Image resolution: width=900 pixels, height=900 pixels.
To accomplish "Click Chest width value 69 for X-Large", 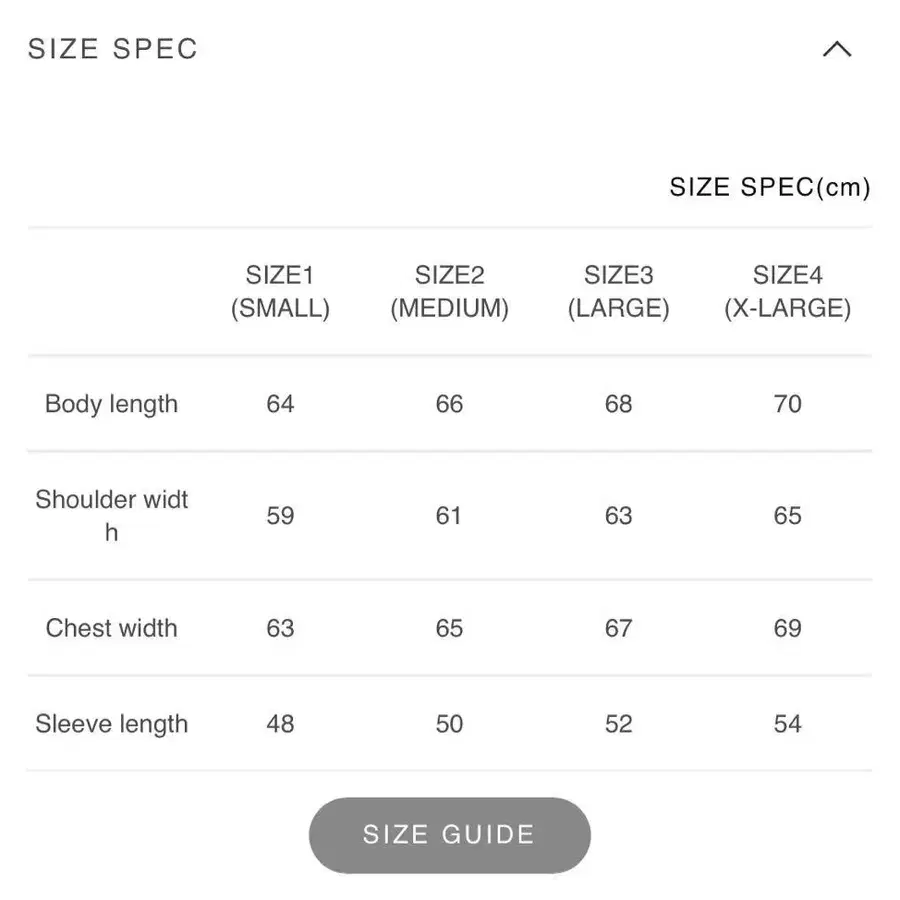I will coord(788,628).
